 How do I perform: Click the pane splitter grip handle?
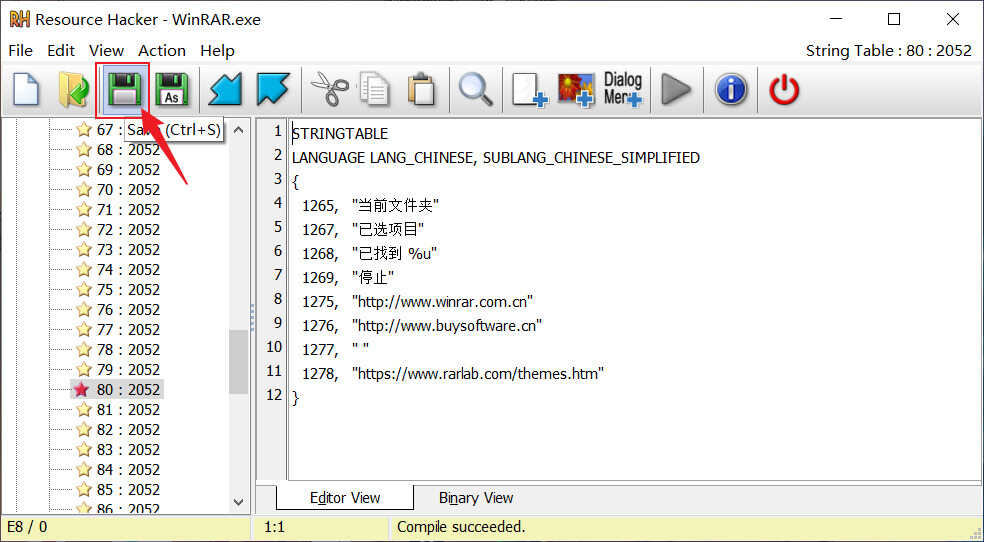[x=252, y=318]
